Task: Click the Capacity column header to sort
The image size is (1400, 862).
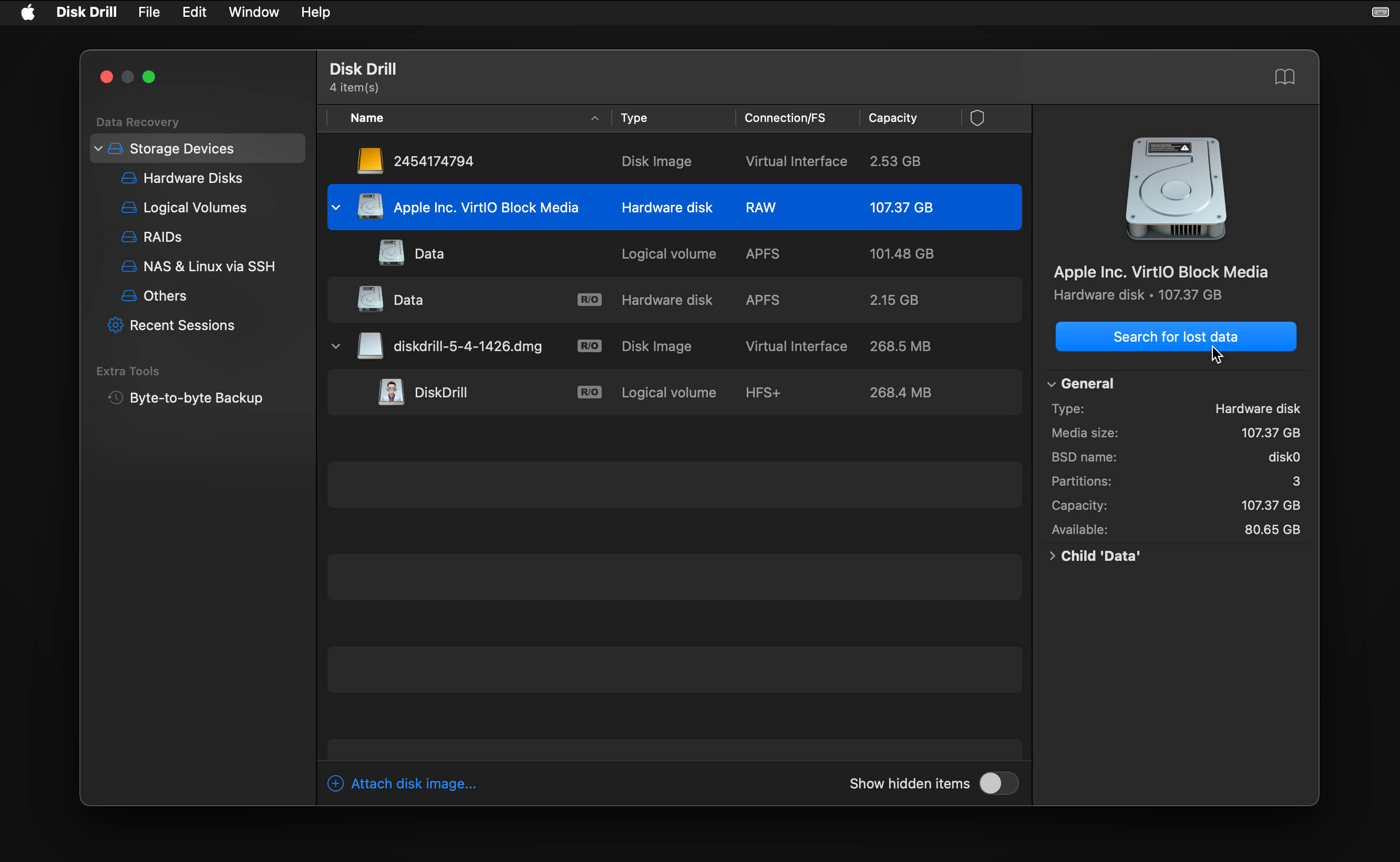Action: point(892,117)
